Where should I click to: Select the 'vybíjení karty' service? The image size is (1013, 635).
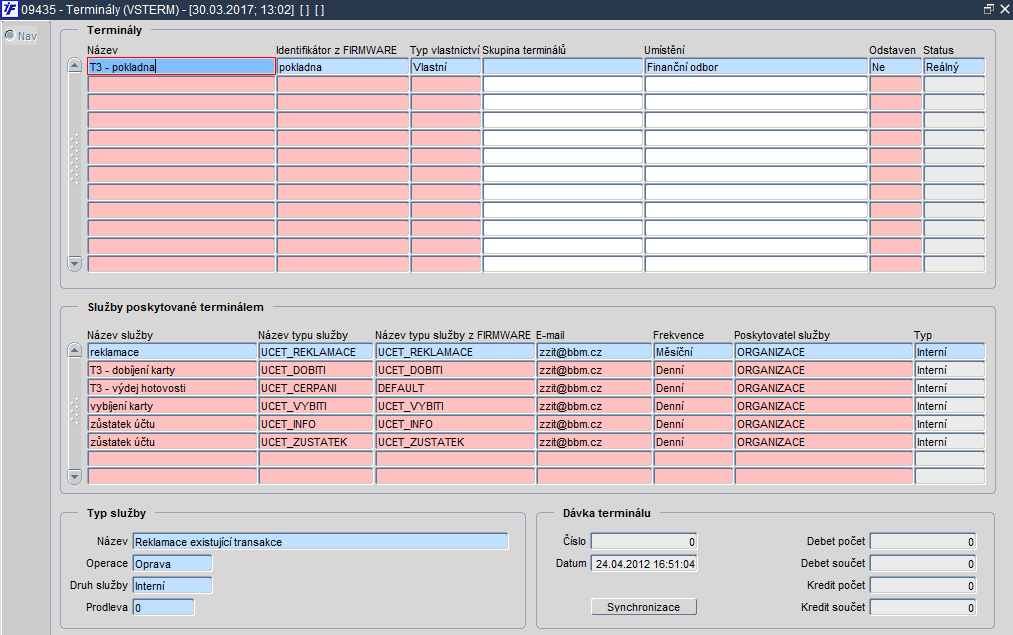pos(172,406)
